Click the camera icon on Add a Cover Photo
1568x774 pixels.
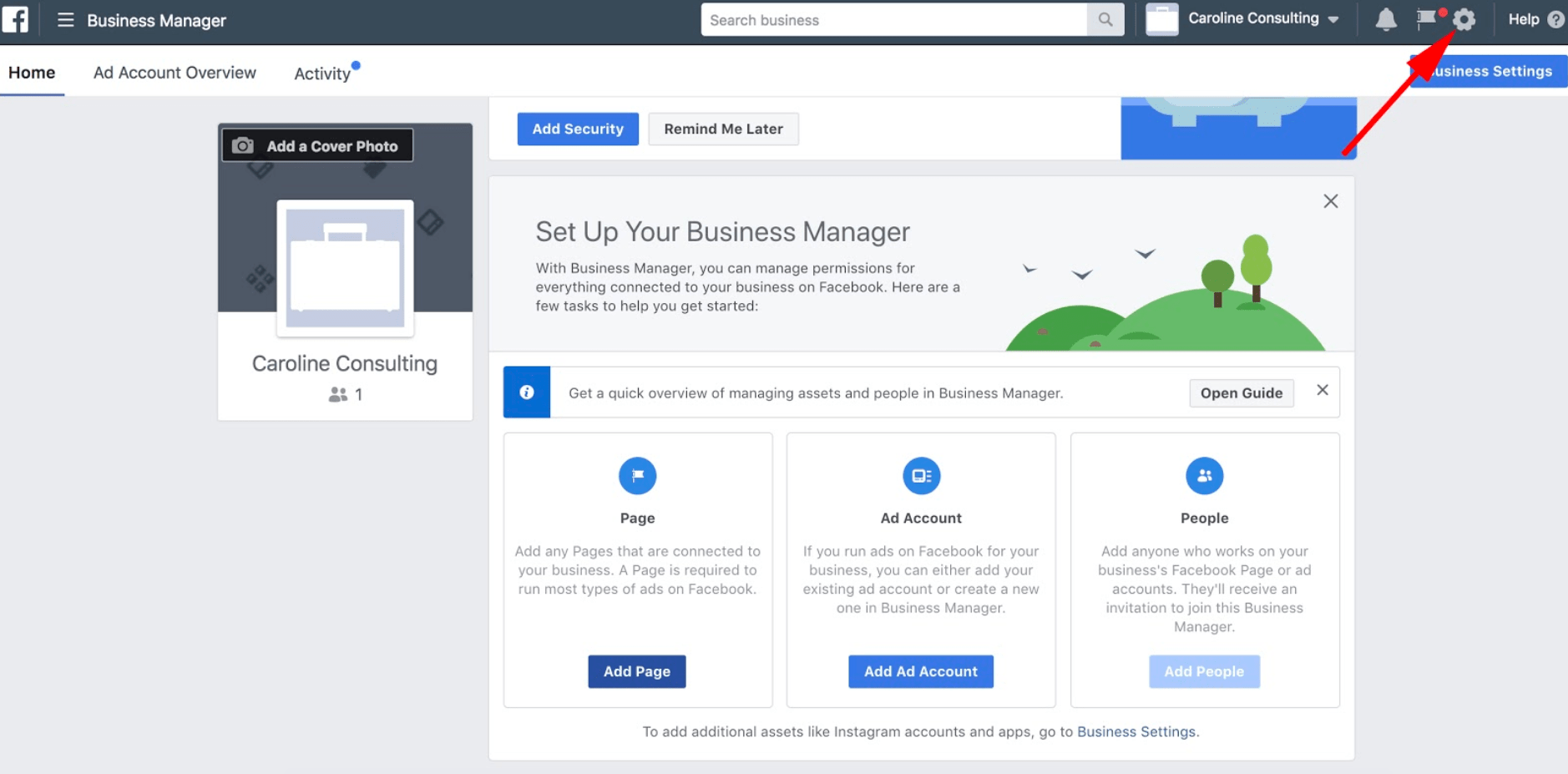tap(243, 146)
